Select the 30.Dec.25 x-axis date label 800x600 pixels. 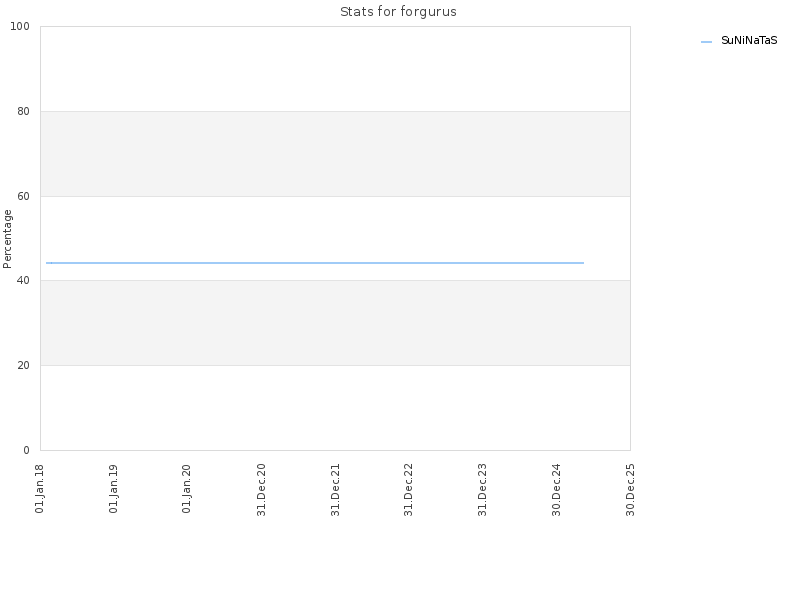tap(631, 490)
